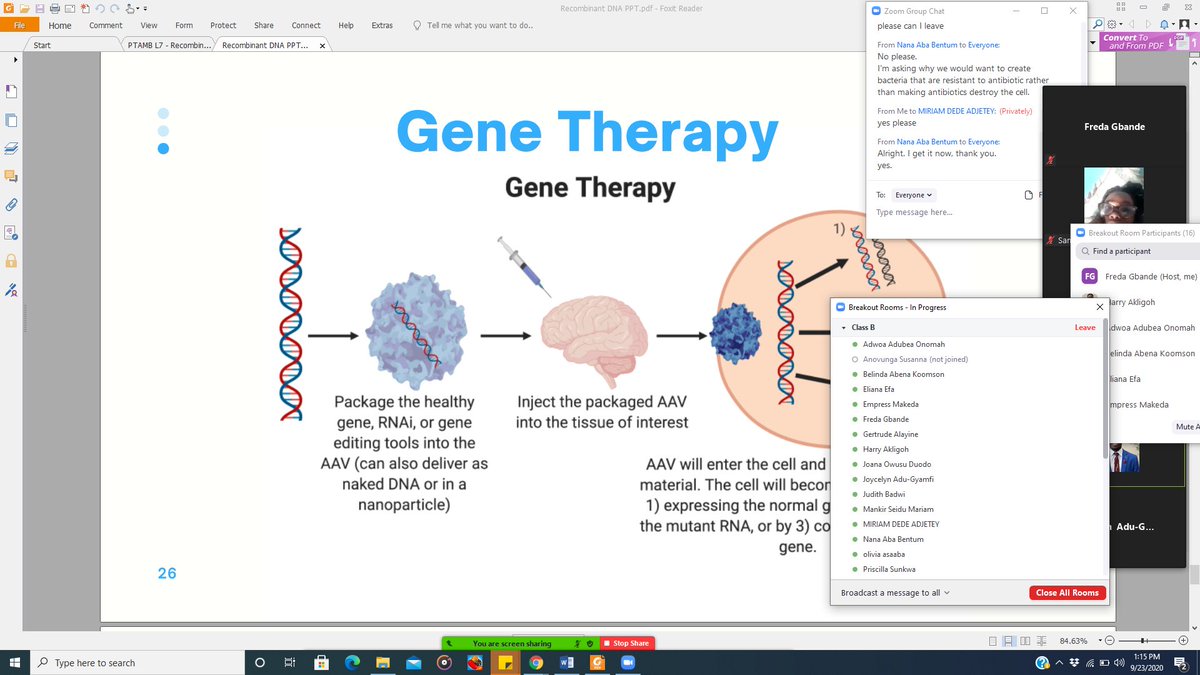Click the Foxit Reader icon in taskbar
The height and width of the screenshot is (675, 1200).
point(597,663)
